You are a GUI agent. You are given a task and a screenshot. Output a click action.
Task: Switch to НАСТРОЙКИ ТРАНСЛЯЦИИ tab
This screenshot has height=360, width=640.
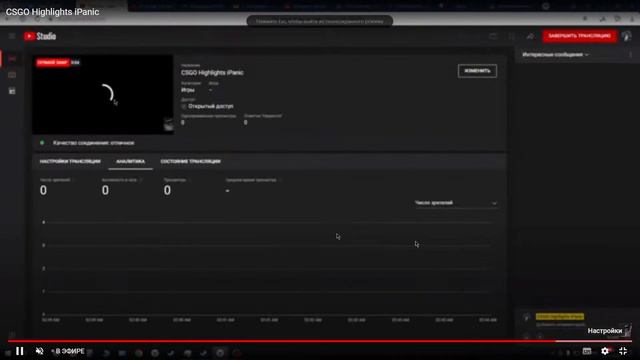click(x=70, y=162)
